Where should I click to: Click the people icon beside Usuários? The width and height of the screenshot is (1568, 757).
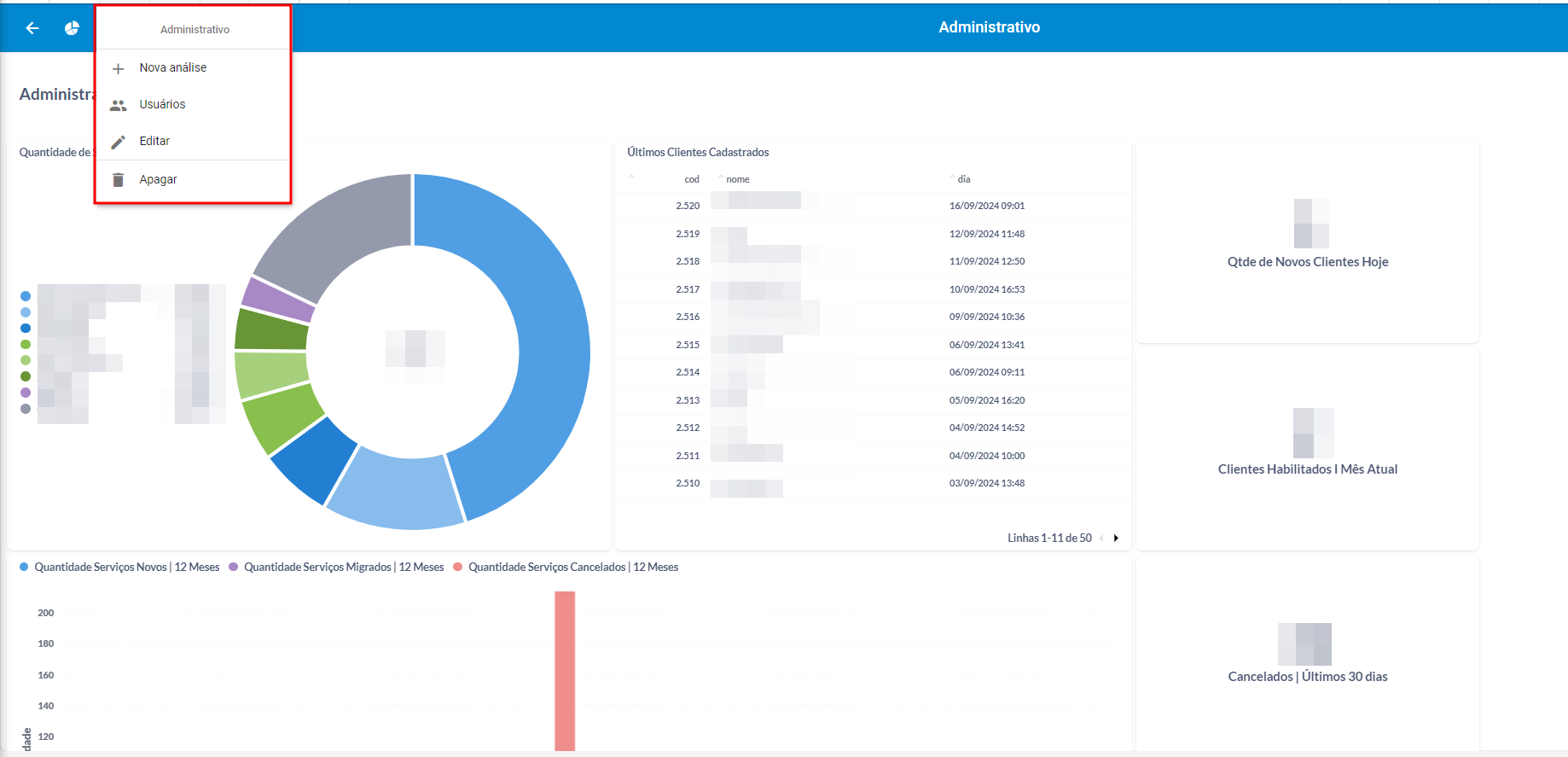pyautogui.click(x=119, y=105)
